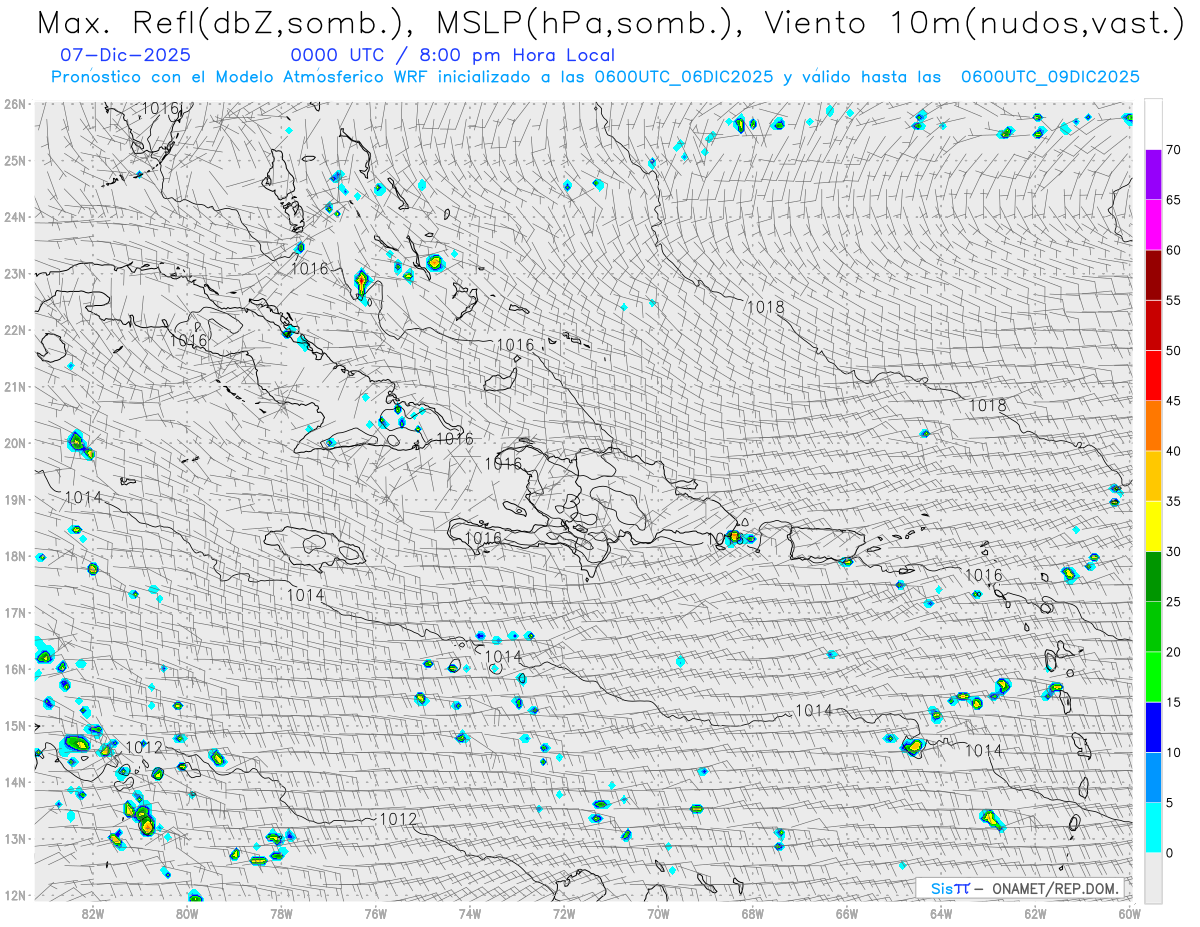Click the '15' value on the colorbar

click(x=1173, y=702)
